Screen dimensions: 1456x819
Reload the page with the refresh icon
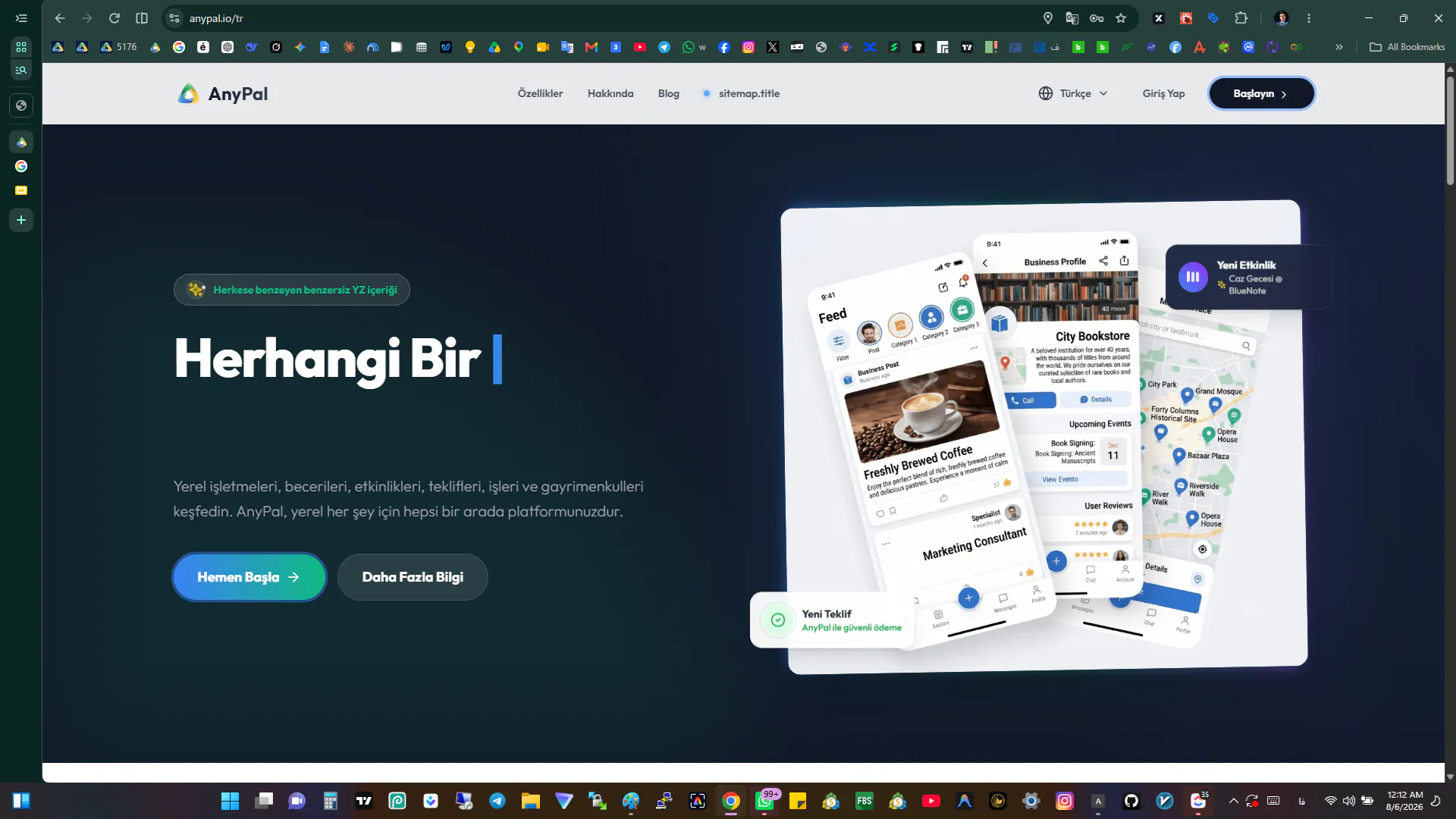[x=115, y=18]
